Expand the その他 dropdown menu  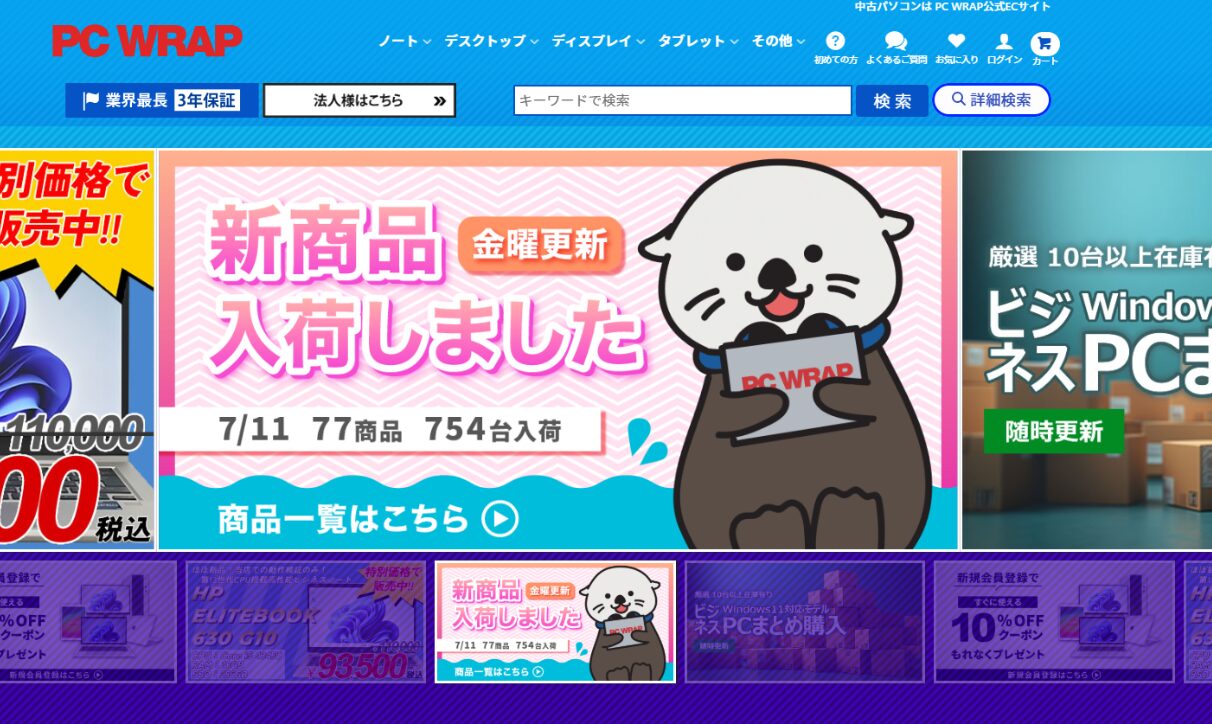[778, 41]
